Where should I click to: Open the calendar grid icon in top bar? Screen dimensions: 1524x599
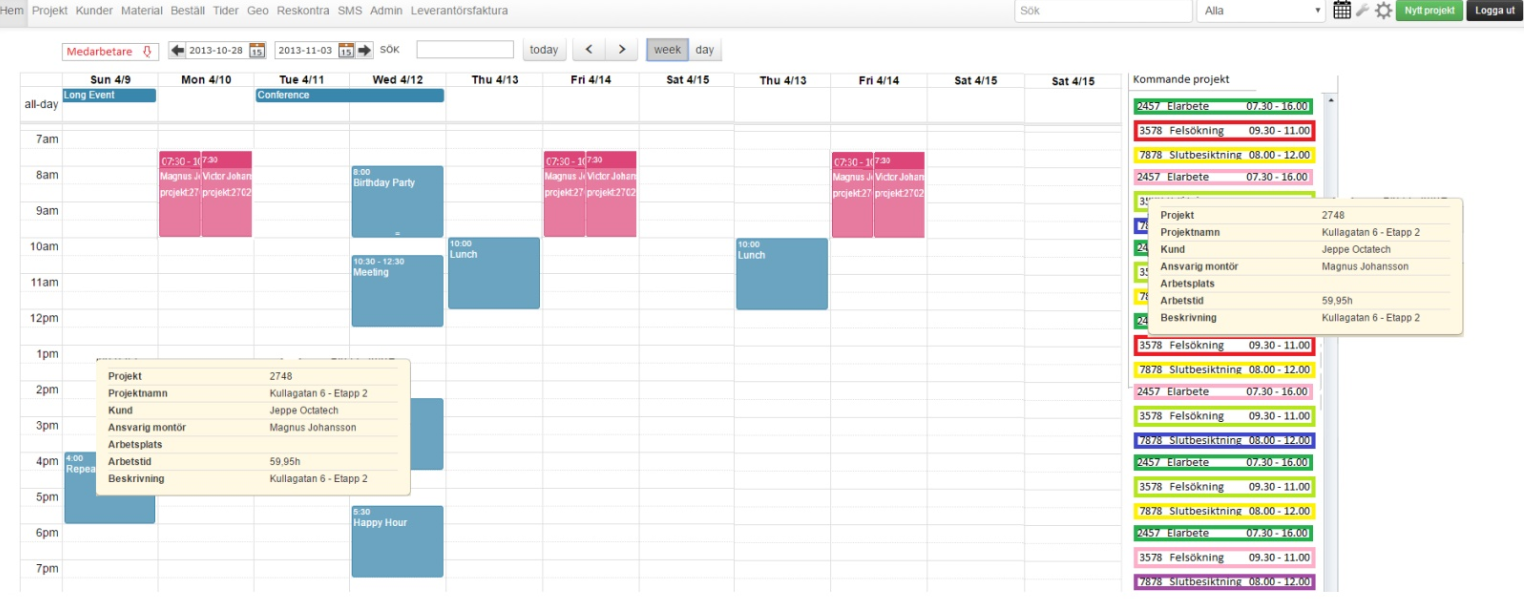click(1343, 10)
